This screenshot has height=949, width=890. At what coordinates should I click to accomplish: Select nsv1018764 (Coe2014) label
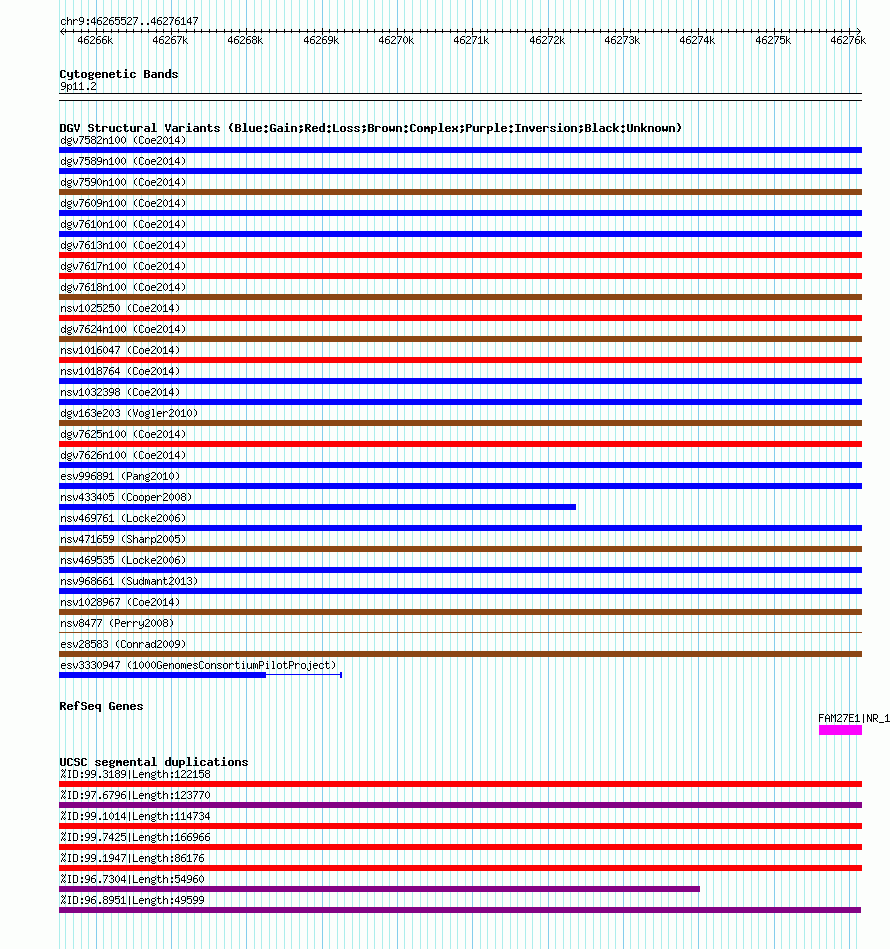click(x=120, y=371)
